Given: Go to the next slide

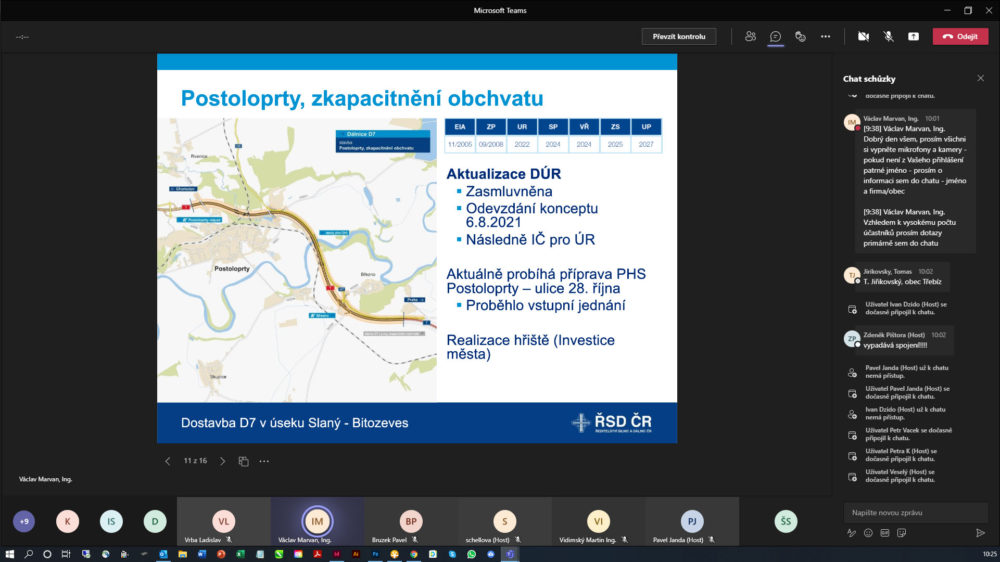Looking at the screenshot, I should (x=222, y=461).
